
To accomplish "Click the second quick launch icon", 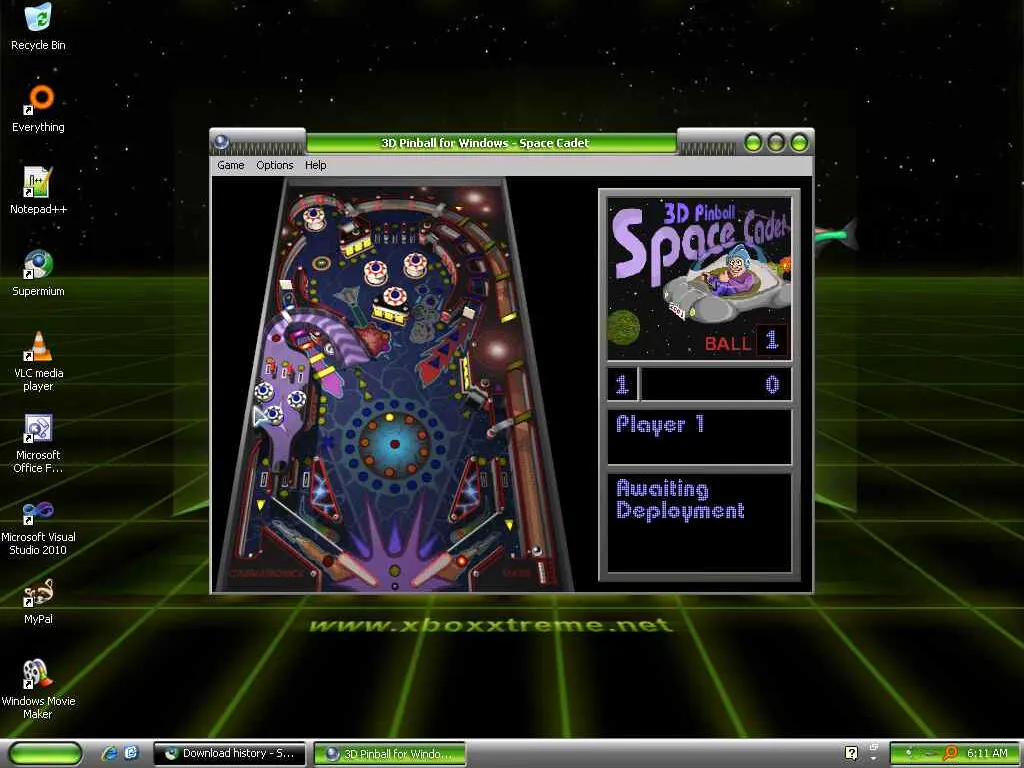I will (x=131, y=753).
